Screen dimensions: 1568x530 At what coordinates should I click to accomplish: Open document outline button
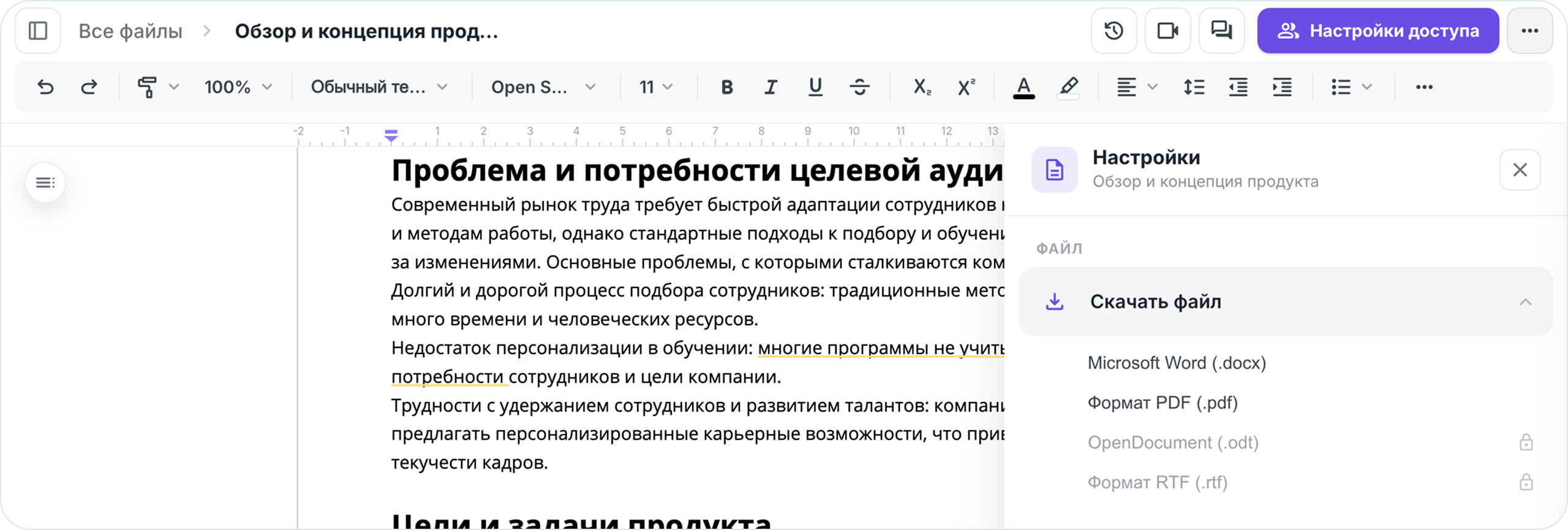point(45,183)
